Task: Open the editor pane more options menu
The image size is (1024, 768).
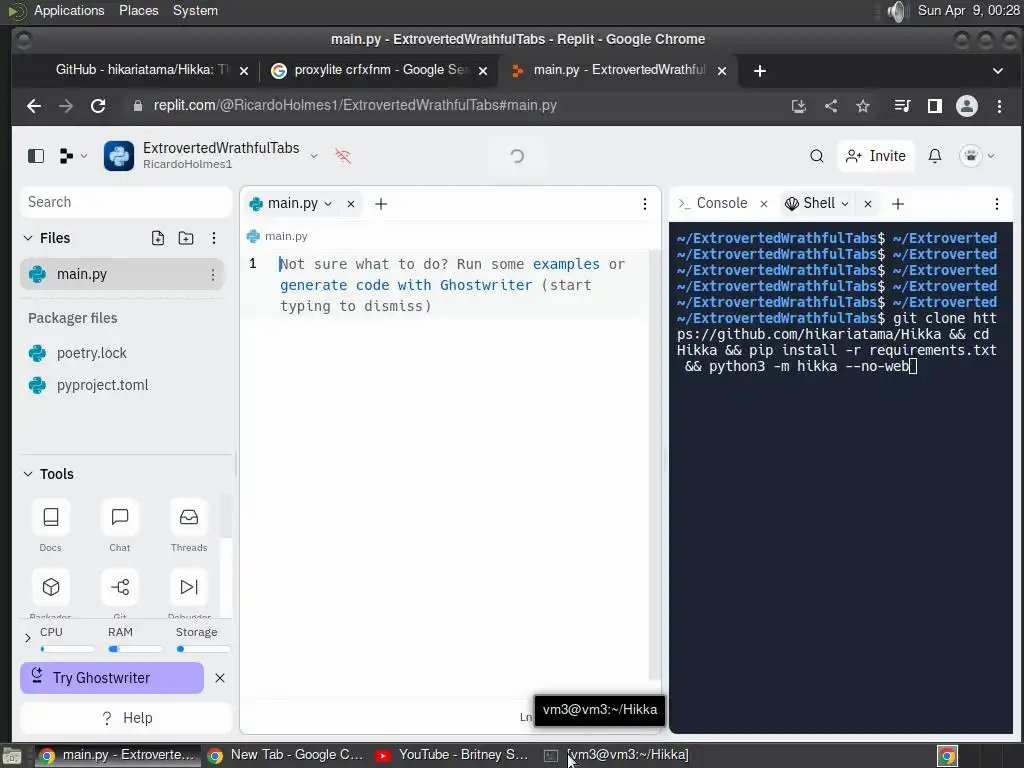Action: pyautogui.click(x=645, y=204)
